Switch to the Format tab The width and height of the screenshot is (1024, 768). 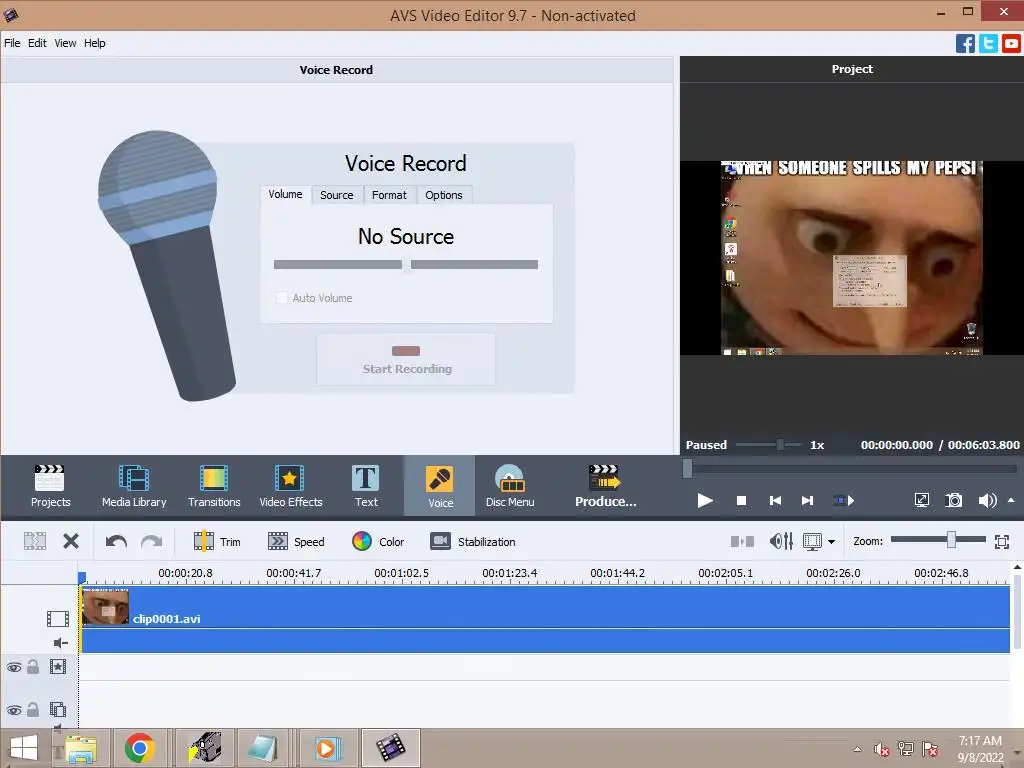coord(389,195)
